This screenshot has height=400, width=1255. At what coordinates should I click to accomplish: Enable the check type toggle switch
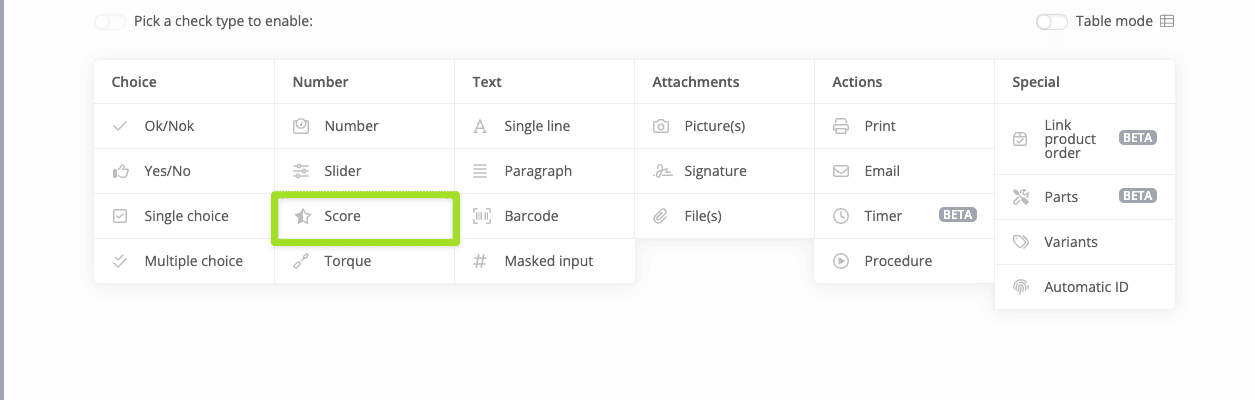110,21
